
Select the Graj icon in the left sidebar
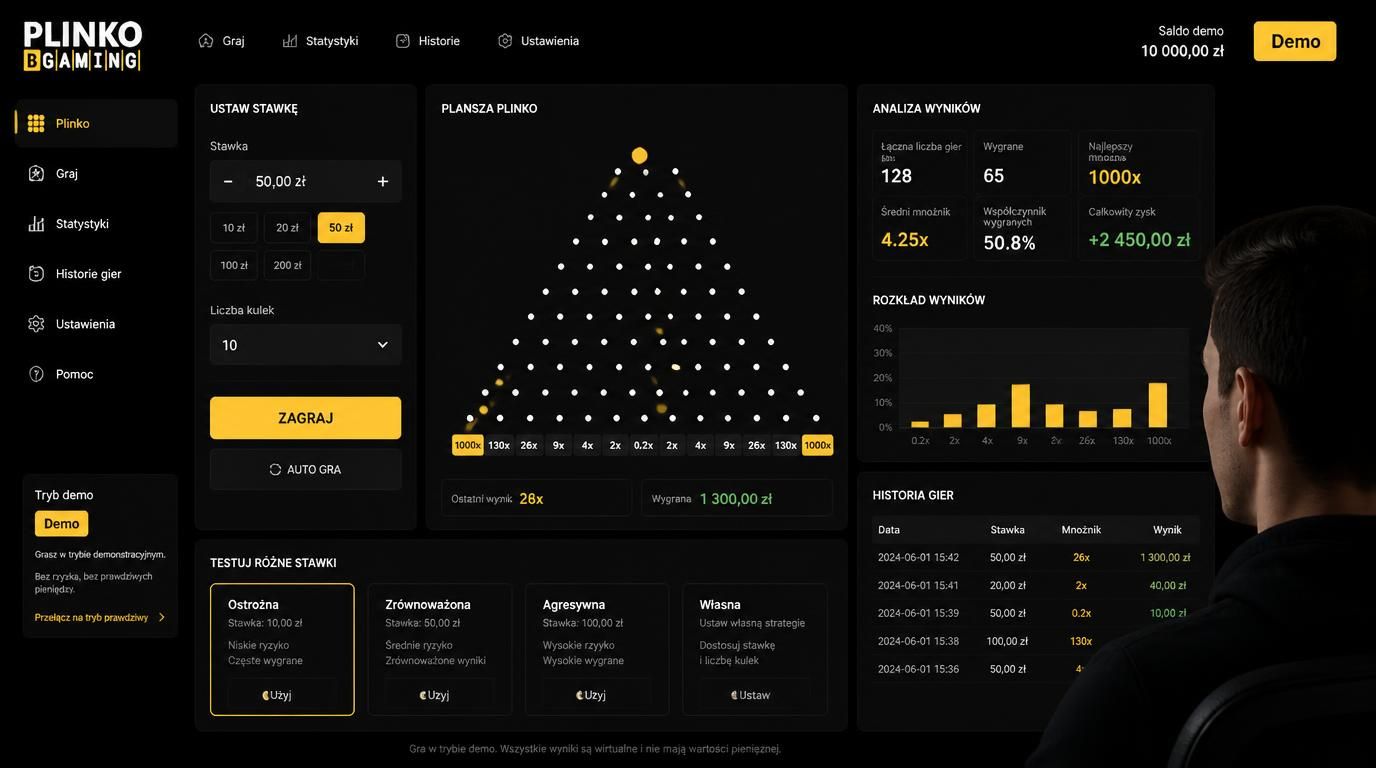(x=36, y=173)
